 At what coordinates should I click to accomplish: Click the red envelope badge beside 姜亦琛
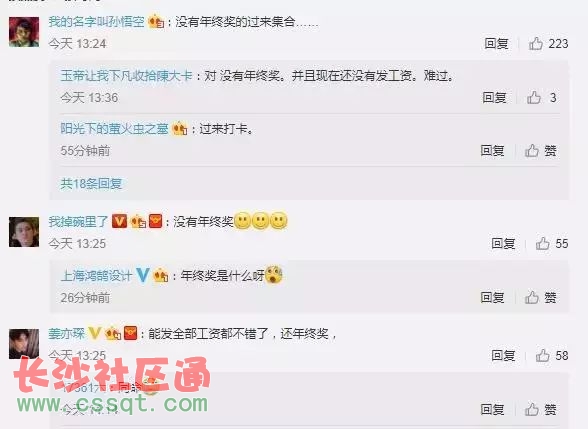(130, 333)
